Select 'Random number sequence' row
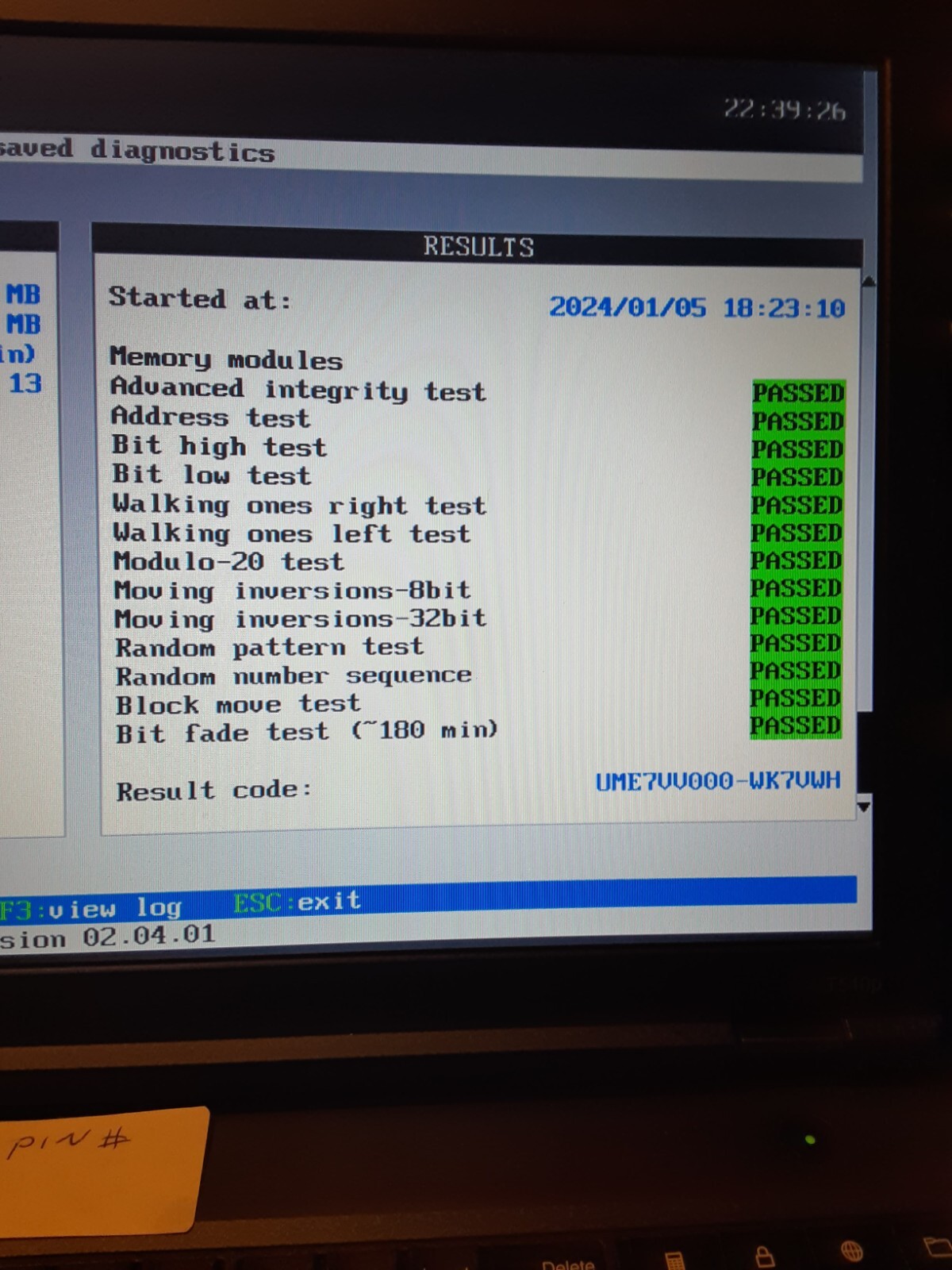This screenshot has width=952, height=1270. click(477, 675)
